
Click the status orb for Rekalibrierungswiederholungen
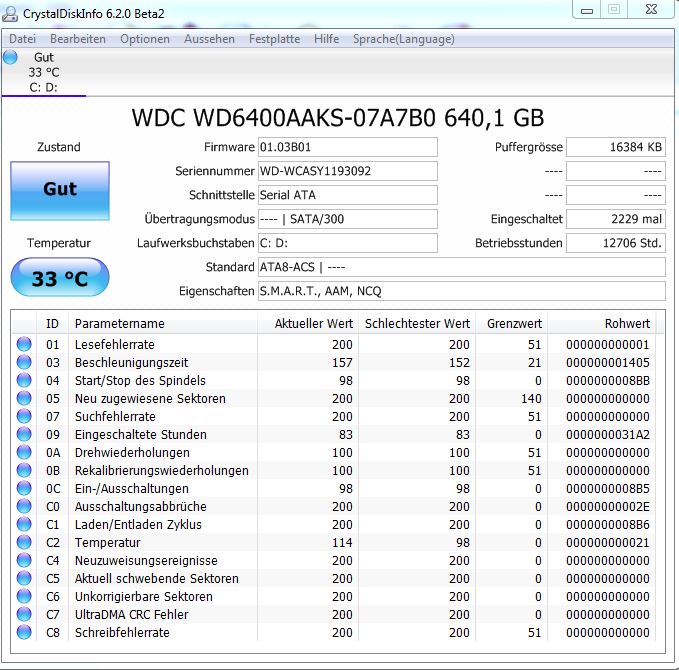pyautogui.click(x=24, y=470)
